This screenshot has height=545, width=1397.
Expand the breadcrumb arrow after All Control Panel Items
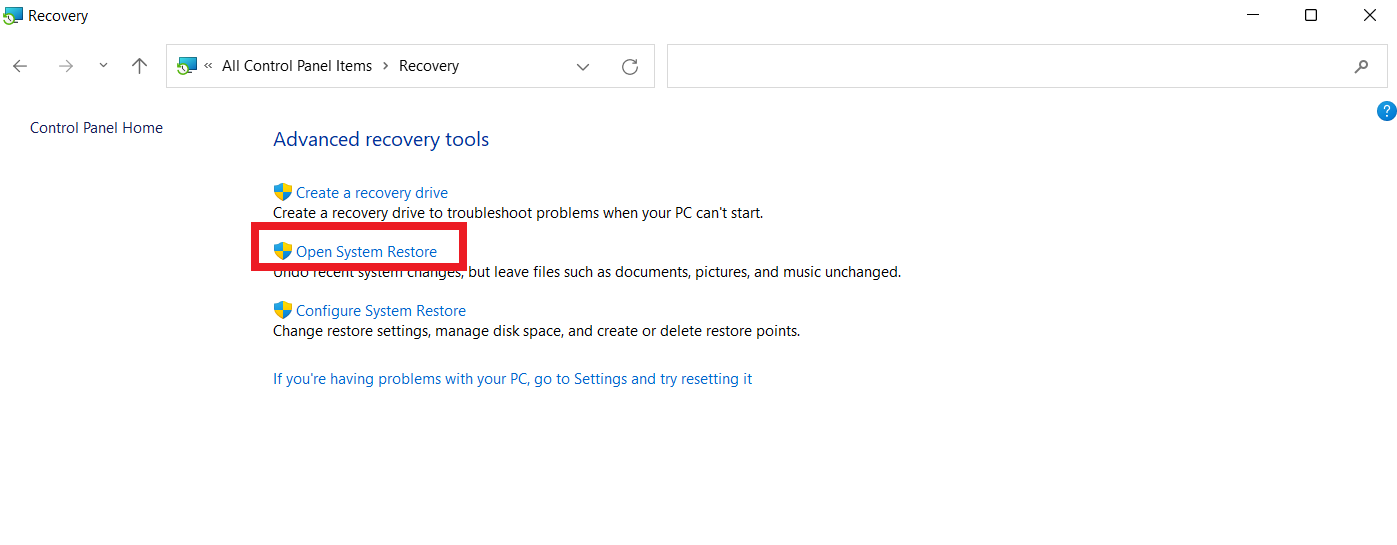click(385, 66)
